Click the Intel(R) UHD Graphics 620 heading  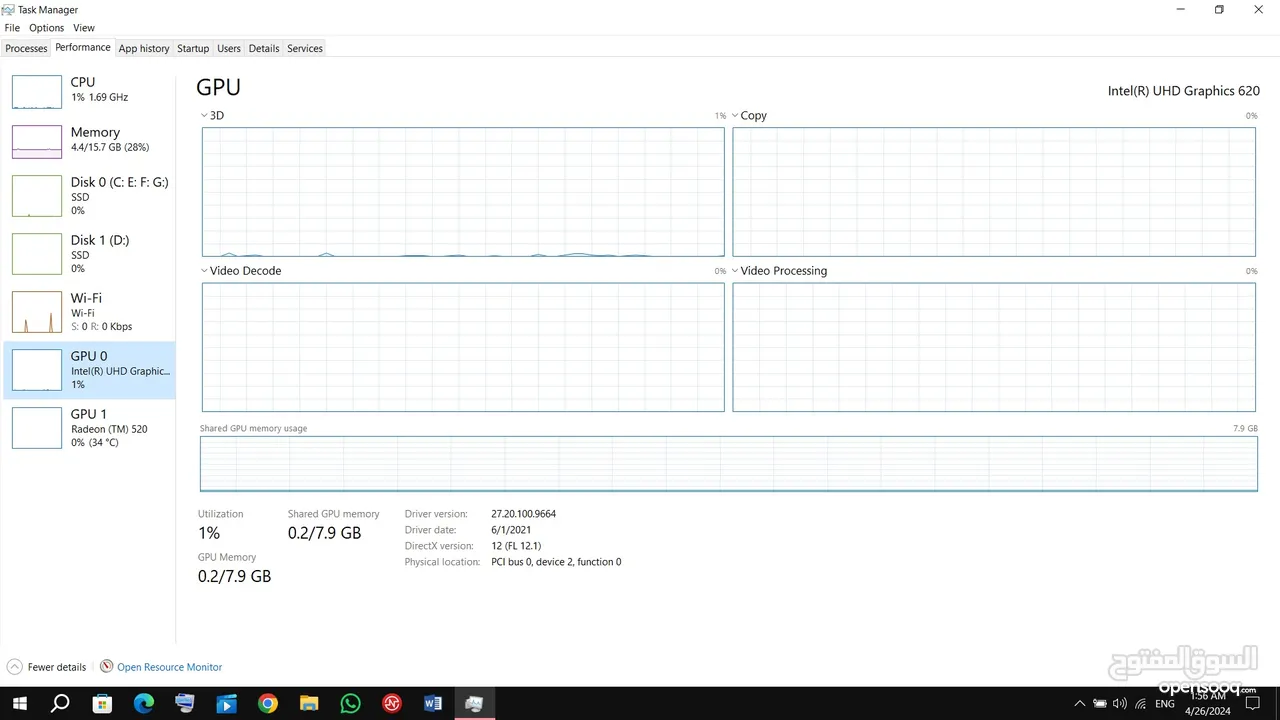(x=1184, y=91)
